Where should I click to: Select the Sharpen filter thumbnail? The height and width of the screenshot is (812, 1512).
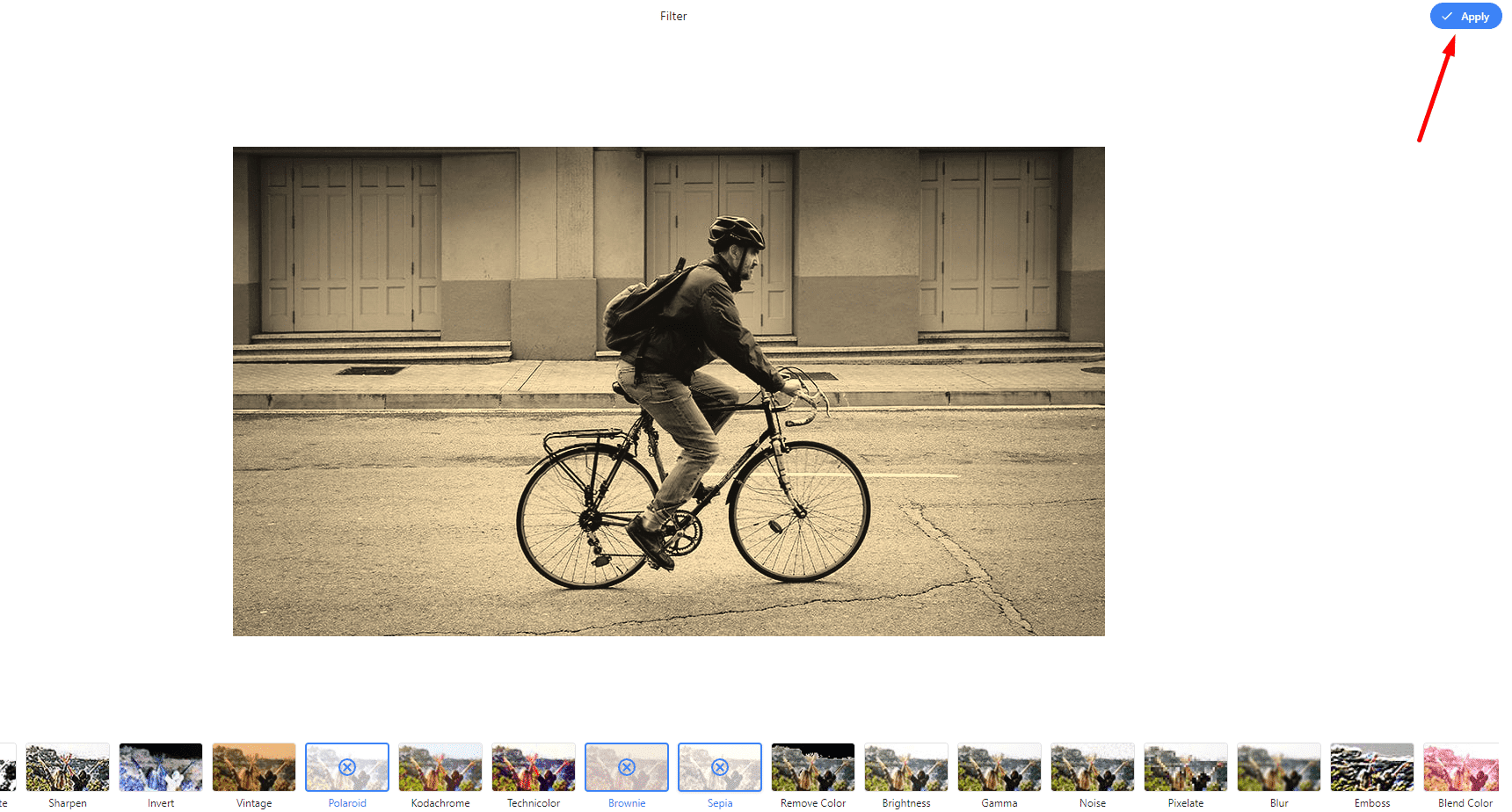click(68, 767)
